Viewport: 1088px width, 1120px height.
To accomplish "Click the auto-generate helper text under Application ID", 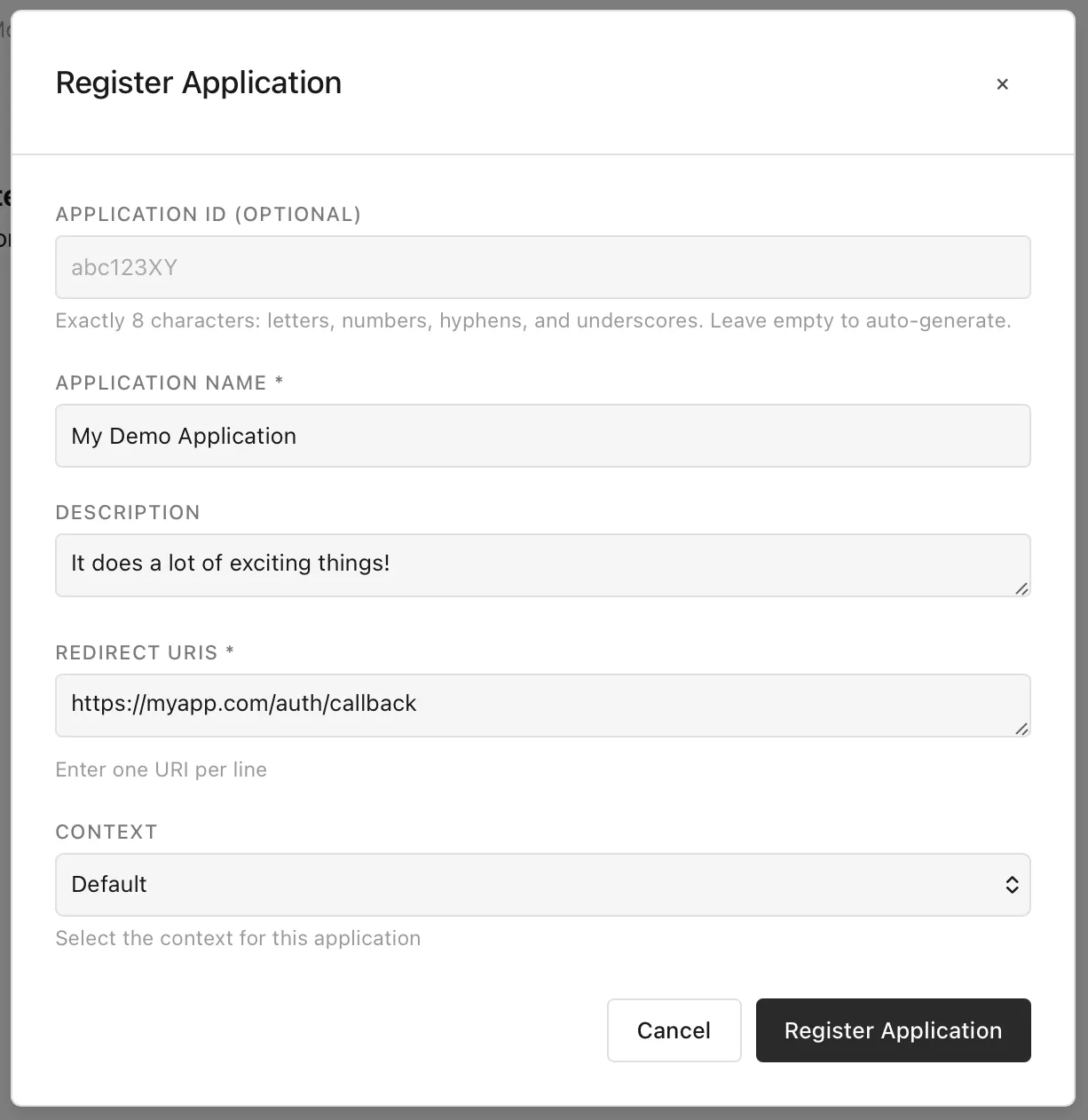I will pyautogui.click(x=532, y=320).
